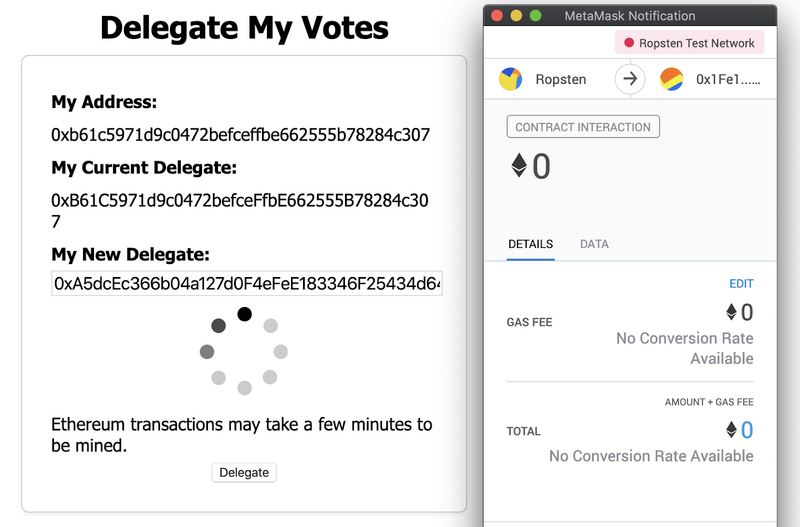Click the My Address value text
This screenshot has width=800, height=527.
click(240, 135)
